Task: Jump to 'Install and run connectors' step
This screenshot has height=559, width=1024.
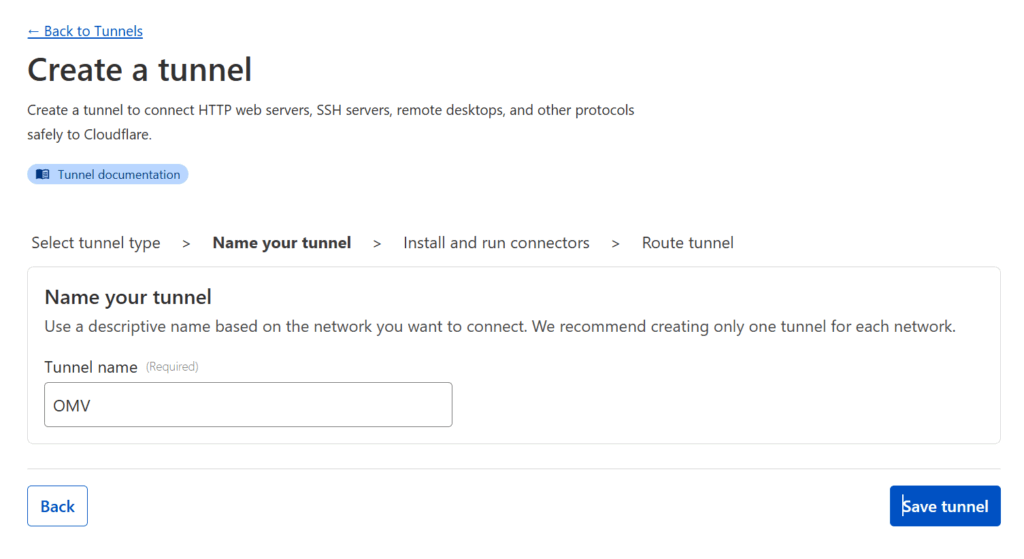Action: tap(496, 243)
